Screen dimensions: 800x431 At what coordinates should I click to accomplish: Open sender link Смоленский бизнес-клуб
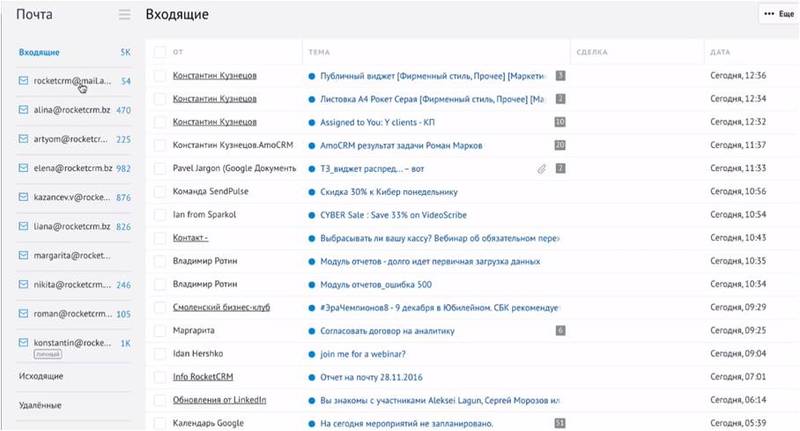[221, 307]
